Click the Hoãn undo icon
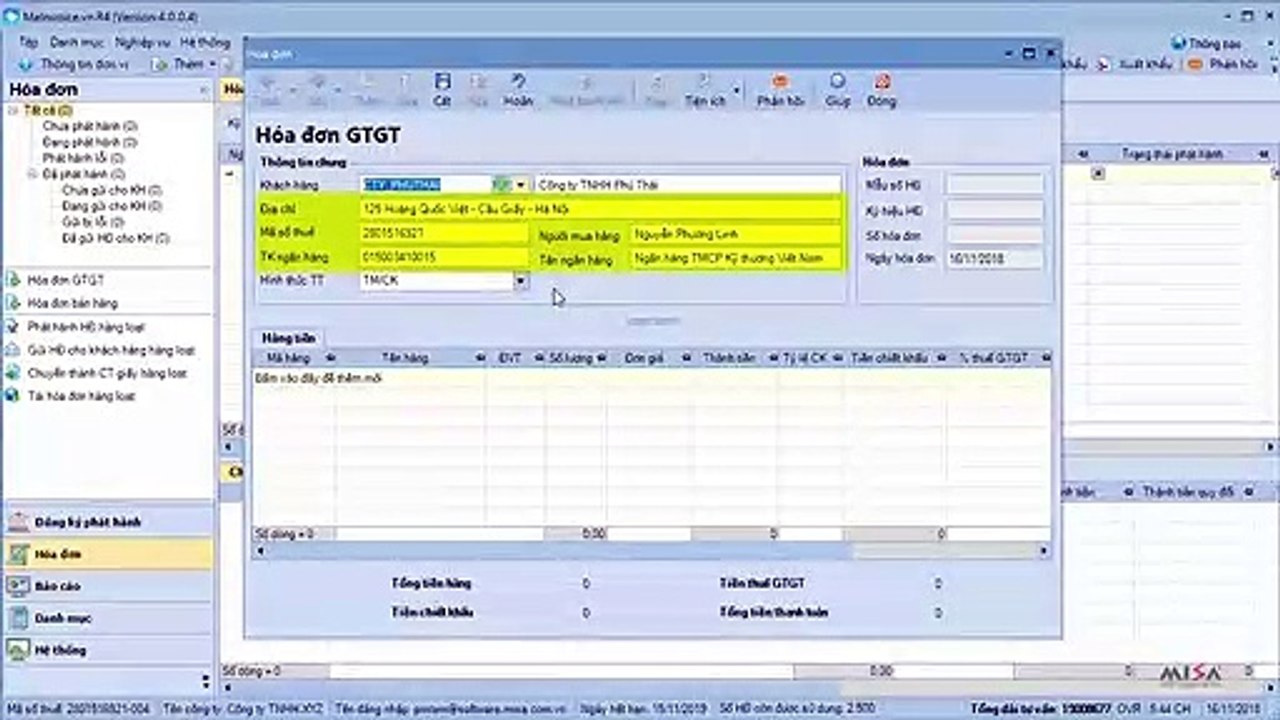Viewport: 1280px width, 720px height. [x=517, y=89]
